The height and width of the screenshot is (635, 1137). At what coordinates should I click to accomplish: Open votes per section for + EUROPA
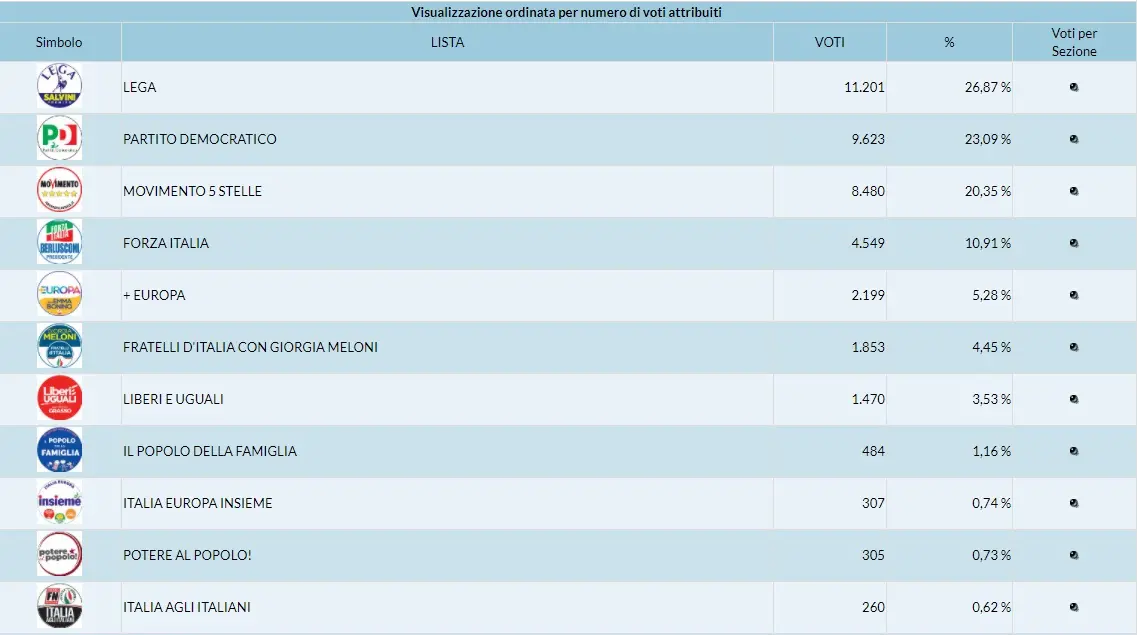1074,295
